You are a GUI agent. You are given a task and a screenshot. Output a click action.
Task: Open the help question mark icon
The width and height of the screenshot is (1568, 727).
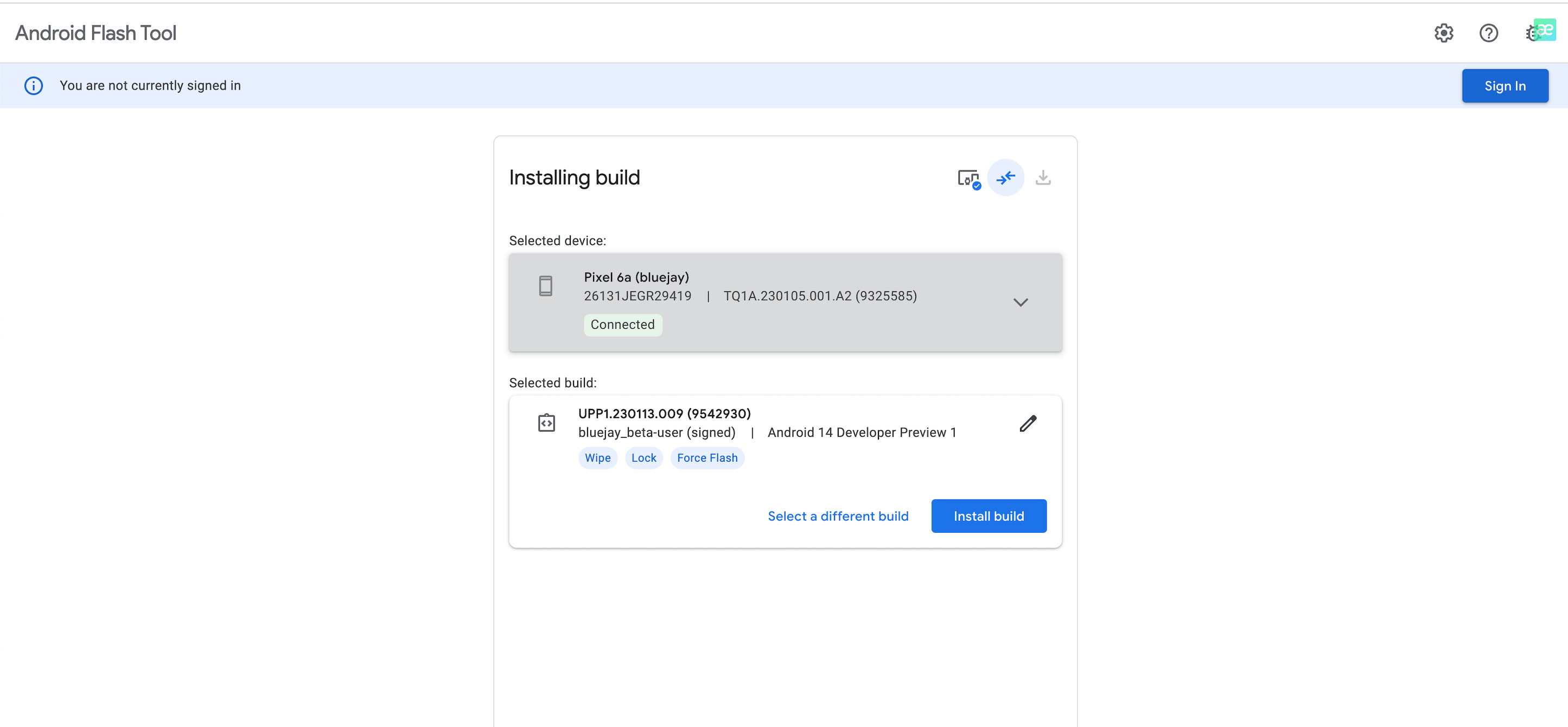click(1489, 33)
